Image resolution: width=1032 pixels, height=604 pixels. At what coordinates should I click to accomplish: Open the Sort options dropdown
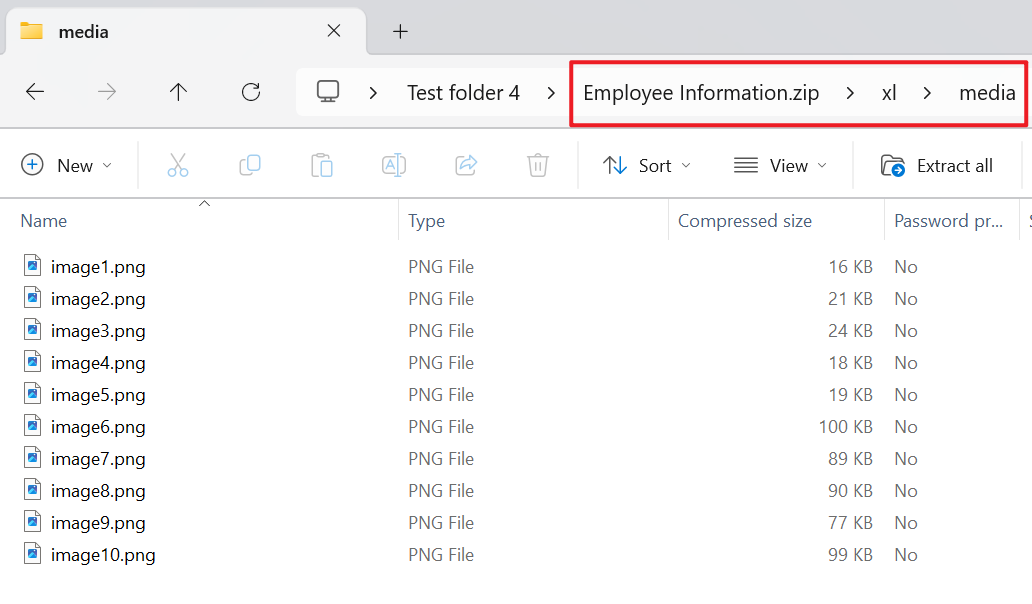(647, 165)
